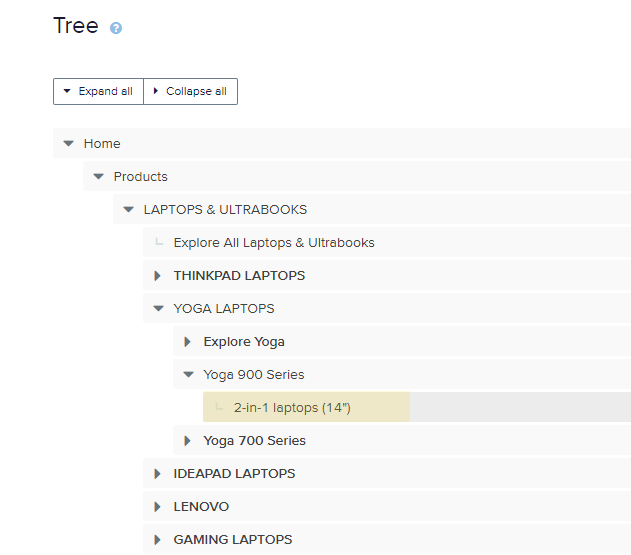Expand IDEAPAD LAPTOPS arrow
Image resolution: width=631 pixels, height=555 pixels.
[x=157, y=474]
